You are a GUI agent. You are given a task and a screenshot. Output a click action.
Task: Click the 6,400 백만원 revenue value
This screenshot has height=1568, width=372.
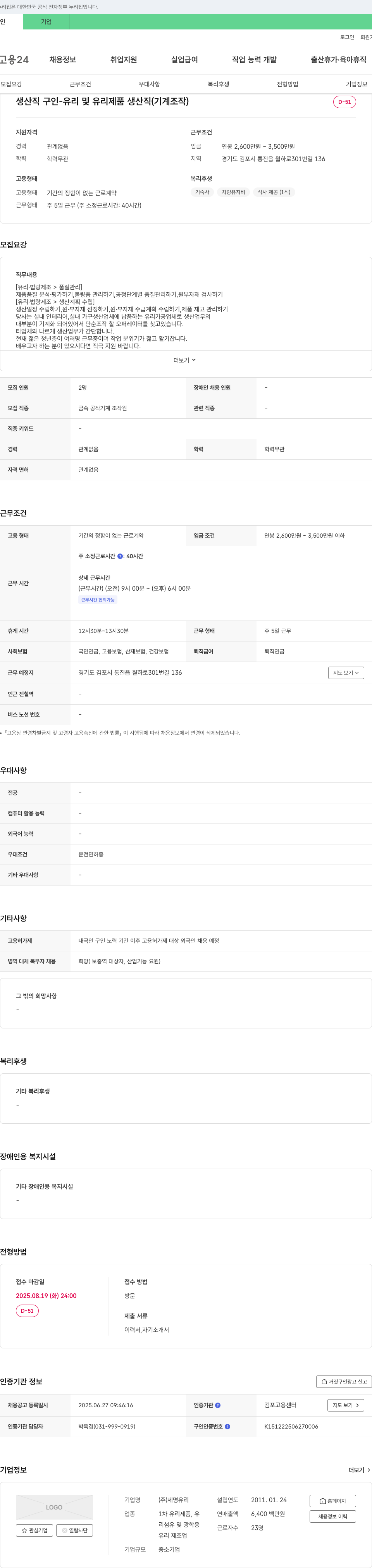268,1514
